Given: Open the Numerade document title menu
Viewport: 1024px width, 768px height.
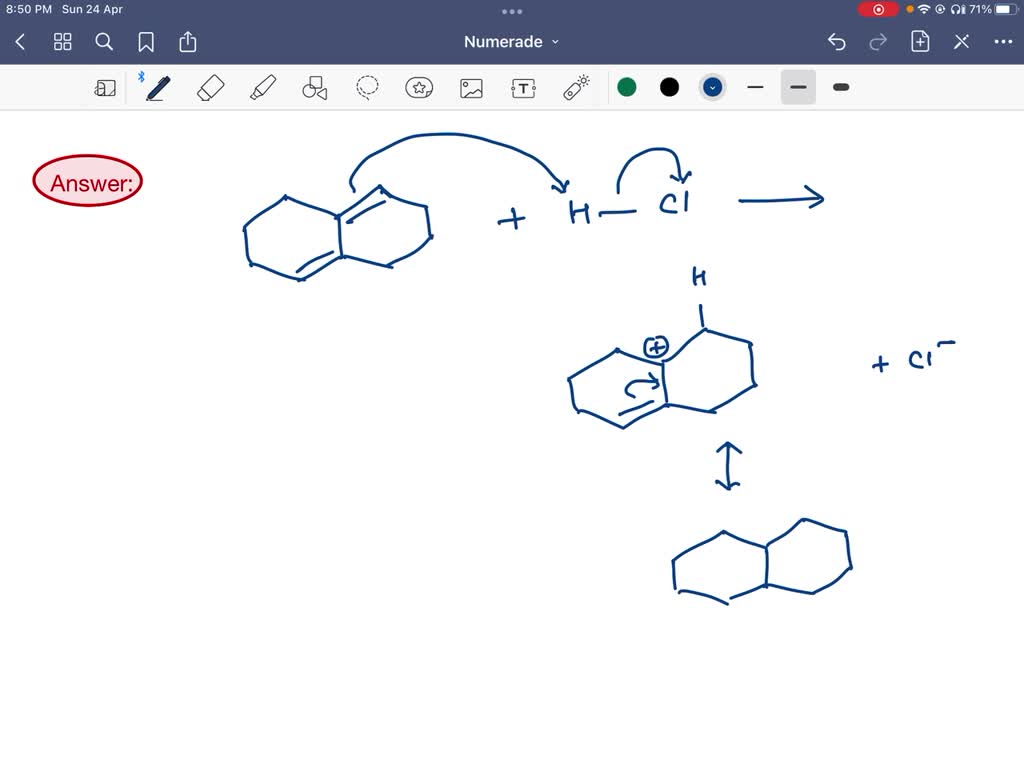Looking at the screenshot, I should [x=512, y=42].
